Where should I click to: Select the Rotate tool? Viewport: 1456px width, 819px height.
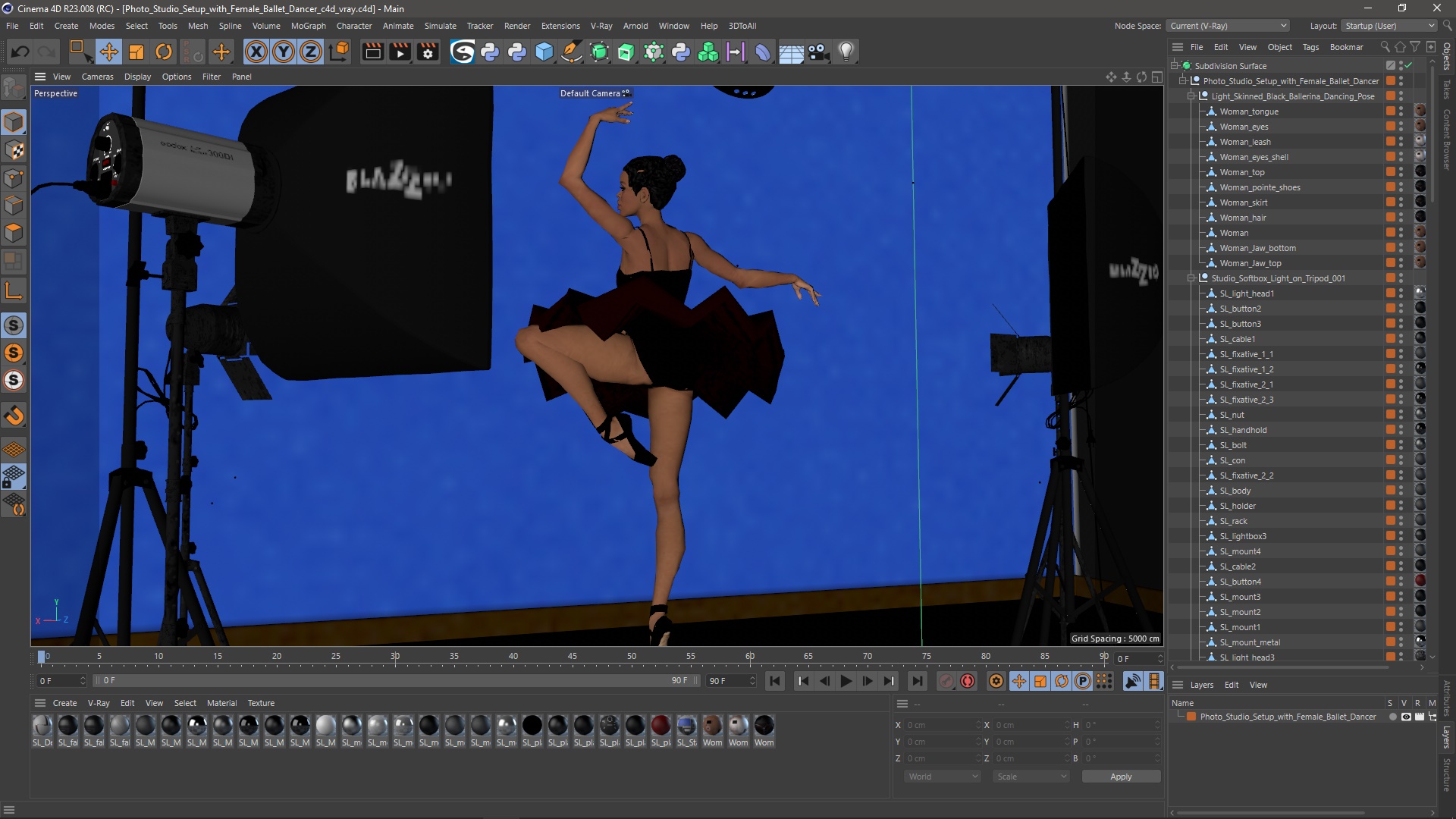(163, 52)
